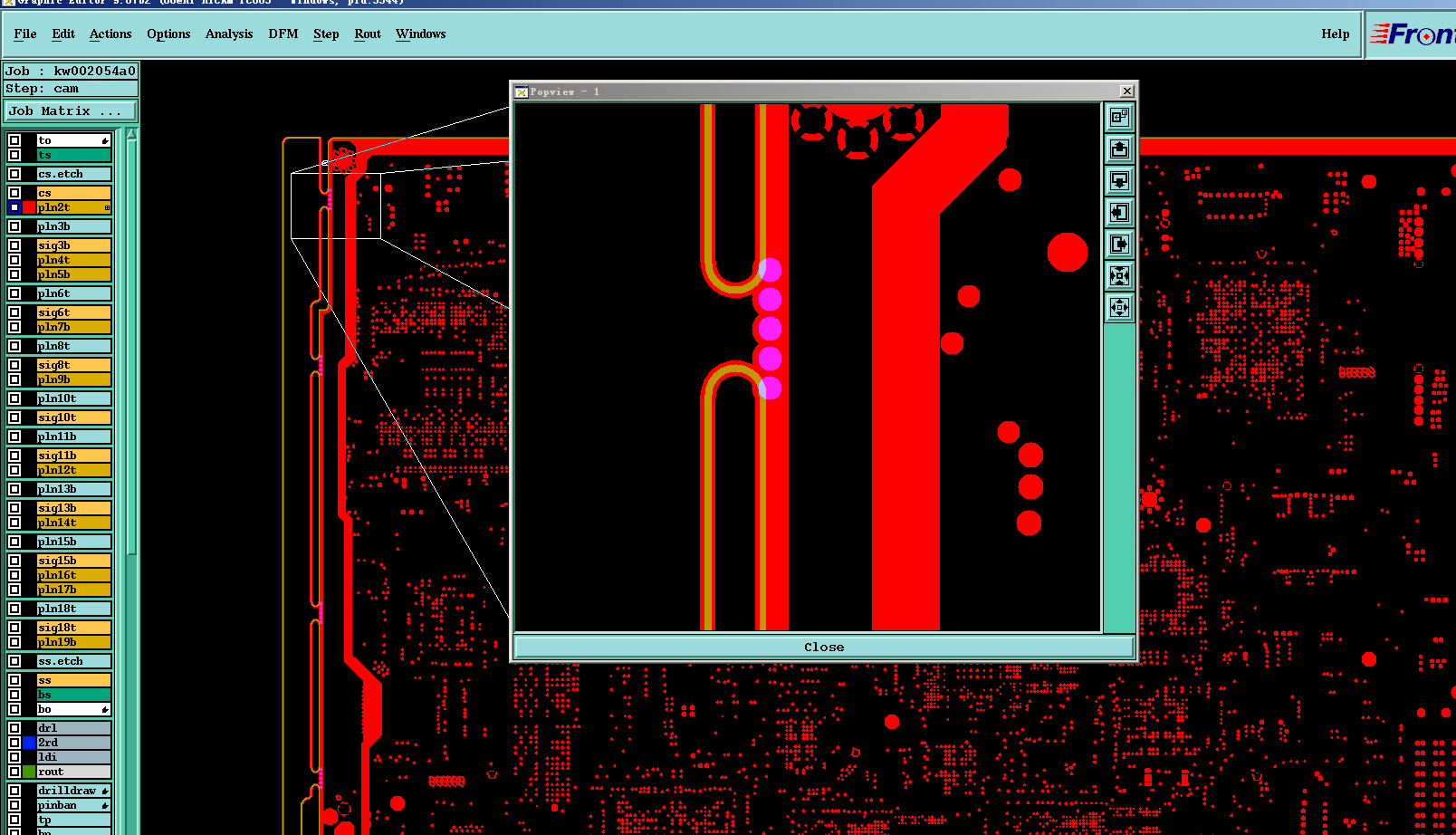Viewport: 1456px width, 835px height.
Task: Click the red color swatch beside pln2t
Action: coord(29,207)
